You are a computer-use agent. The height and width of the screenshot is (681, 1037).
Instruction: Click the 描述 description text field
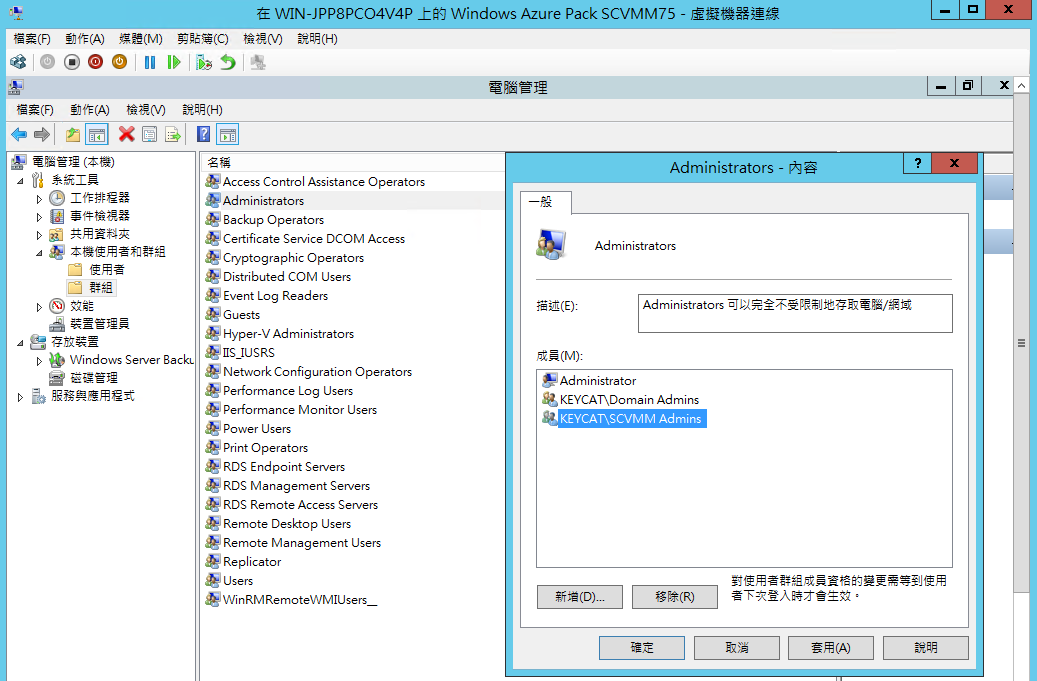coord(795,313)
